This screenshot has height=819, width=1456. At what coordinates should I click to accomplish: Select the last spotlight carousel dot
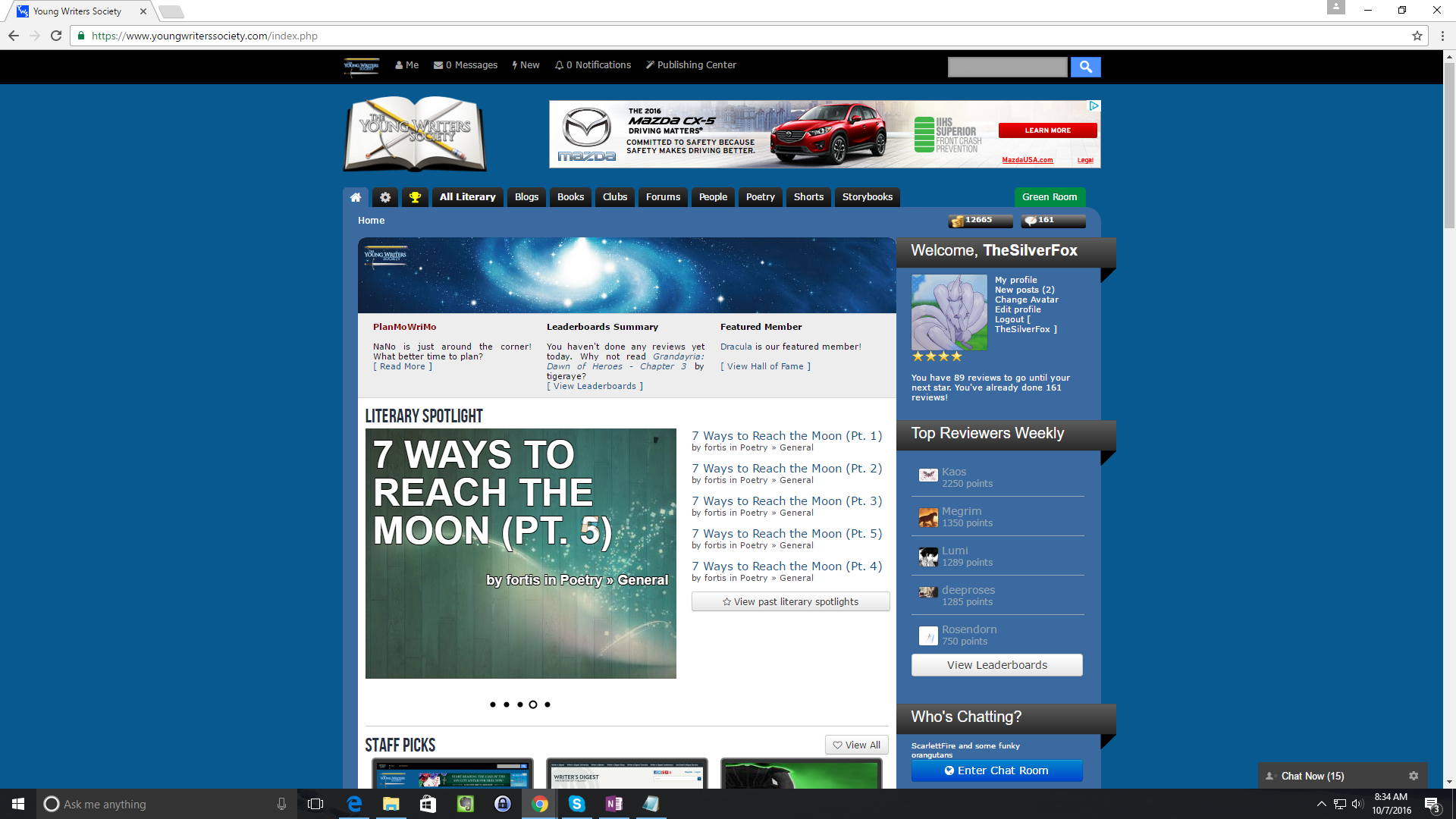click(548, 704)
